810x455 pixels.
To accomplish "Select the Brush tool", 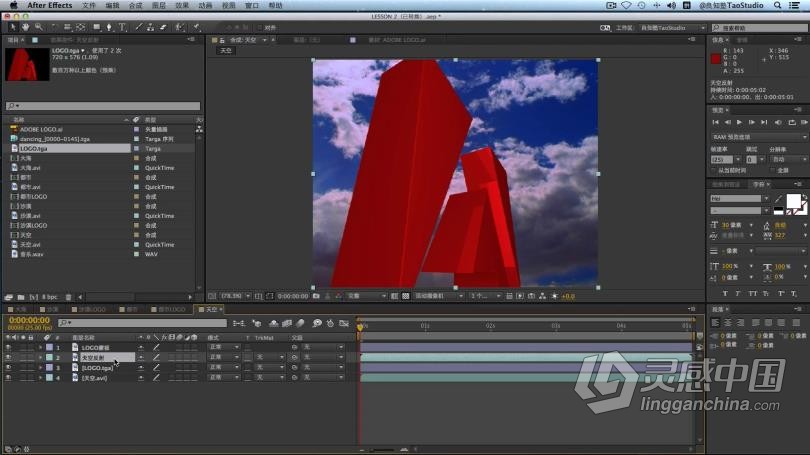I will point(138,27).
